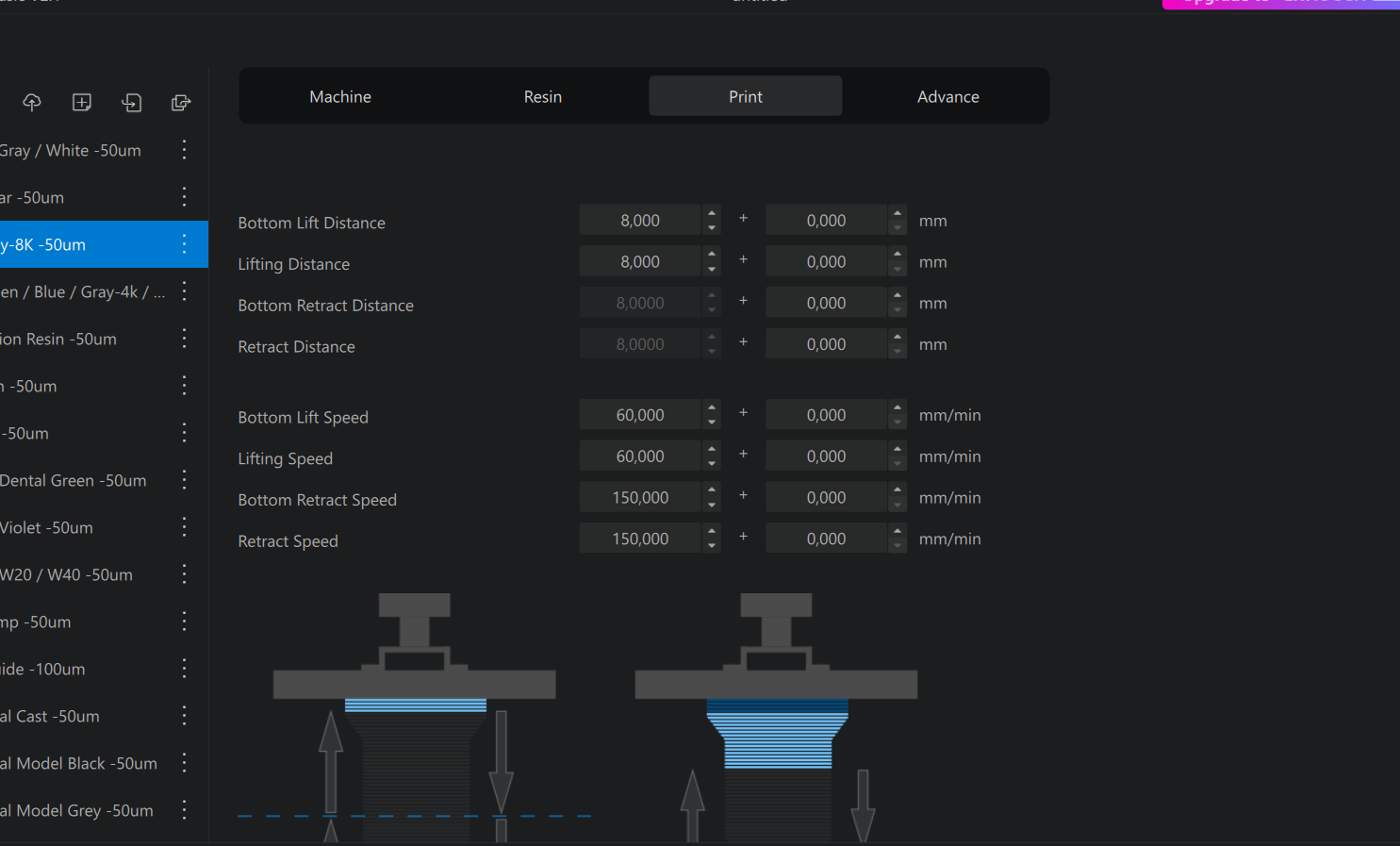The width and height of the screenshot is (1400, 846).
Task: Select the Model Grey -50um profile
Action: pyautogui.click(x=104, y=810)
